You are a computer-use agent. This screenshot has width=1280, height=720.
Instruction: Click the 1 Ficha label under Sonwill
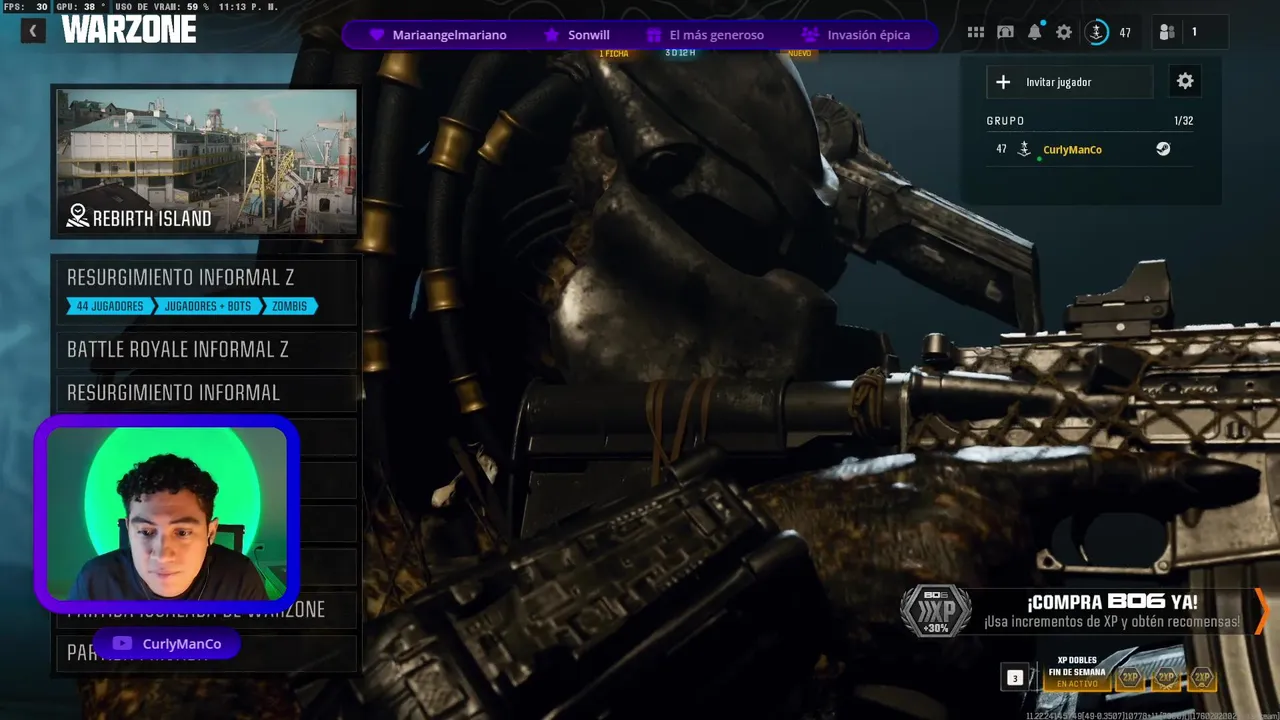click(x=614, y=53)
